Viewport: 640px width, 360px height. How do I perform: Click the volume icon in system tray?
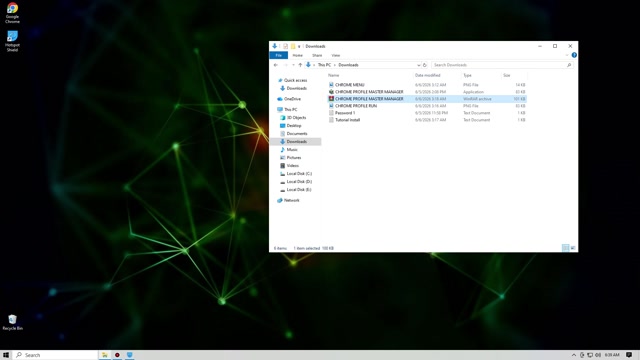(x=598, y=355)
